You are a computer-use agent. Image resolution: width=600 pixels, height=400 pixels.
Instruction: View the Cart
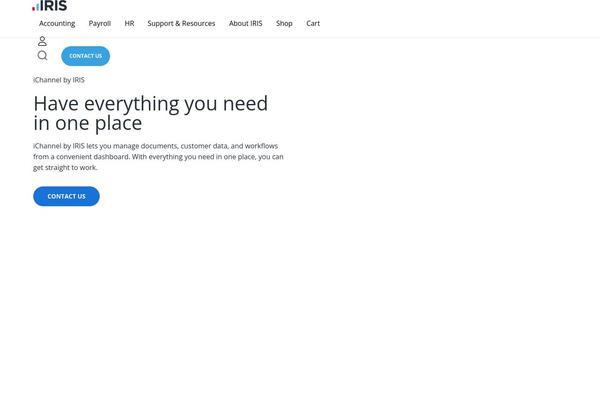tap(313, 23)
